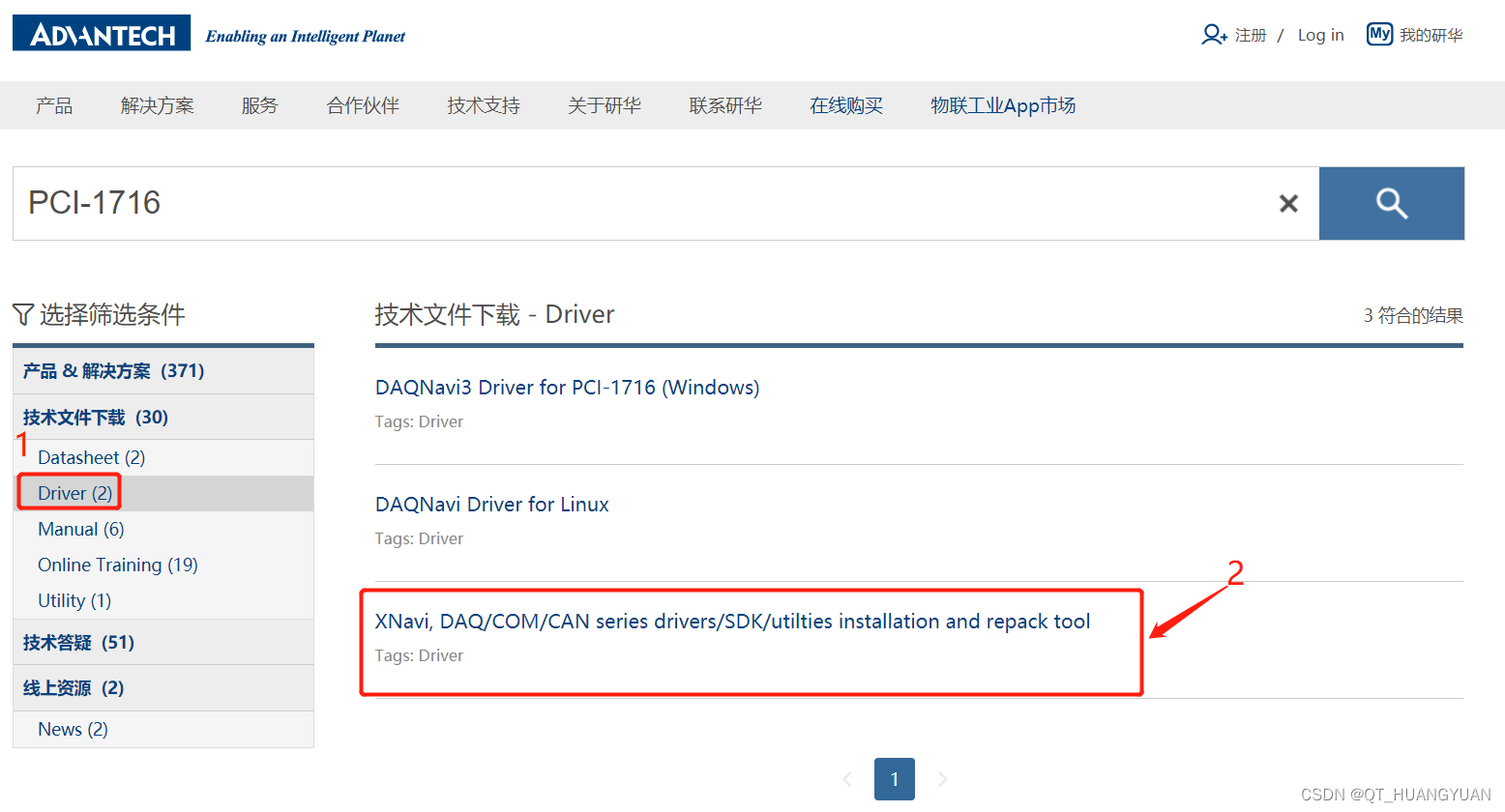Click Tags: Driver under DAQNavi3 result
Screen dimensions: 1505x812
click(419, 421)
